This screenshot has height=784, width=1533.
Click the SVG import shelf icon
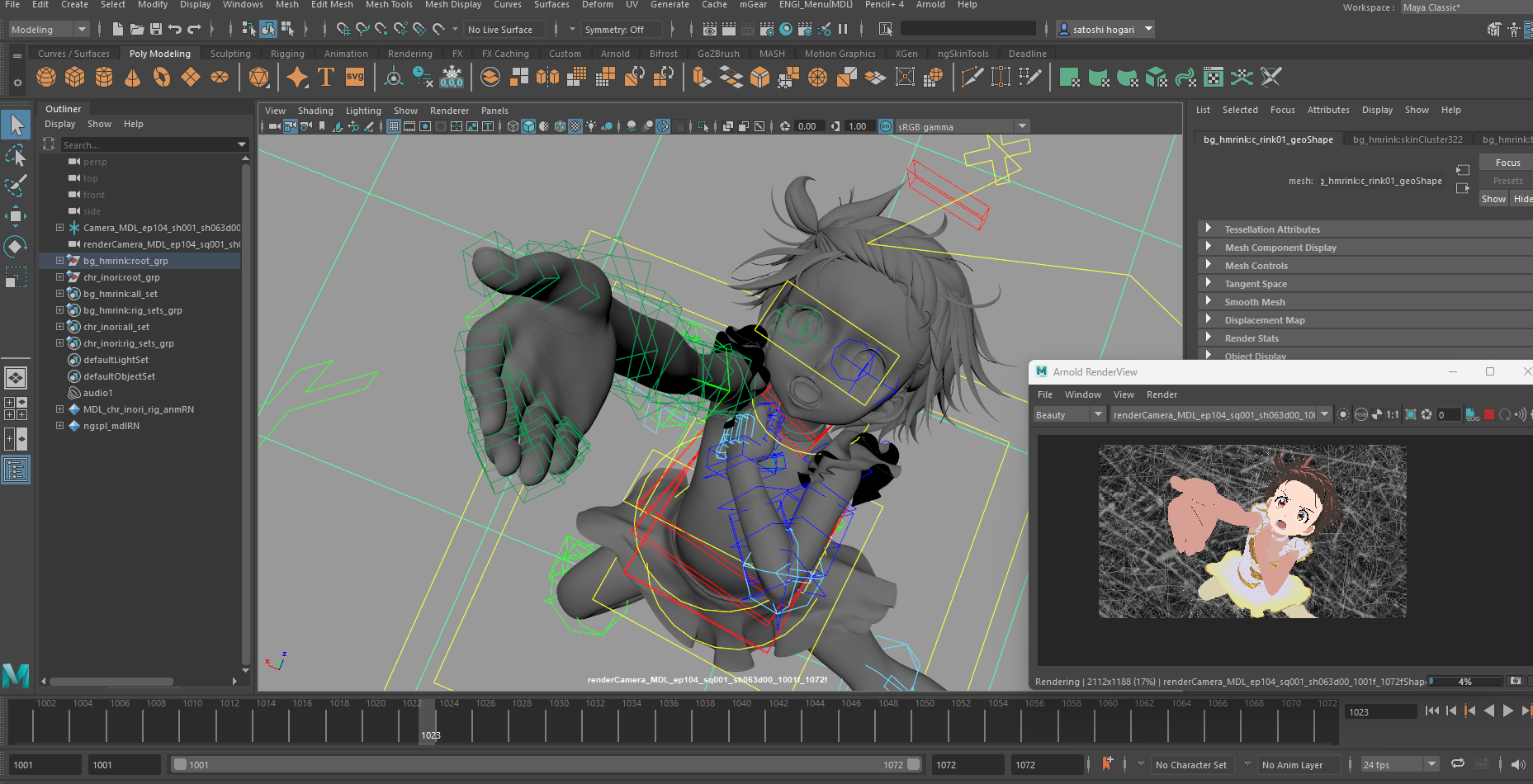pyautogui.click(x=355, y=78)
